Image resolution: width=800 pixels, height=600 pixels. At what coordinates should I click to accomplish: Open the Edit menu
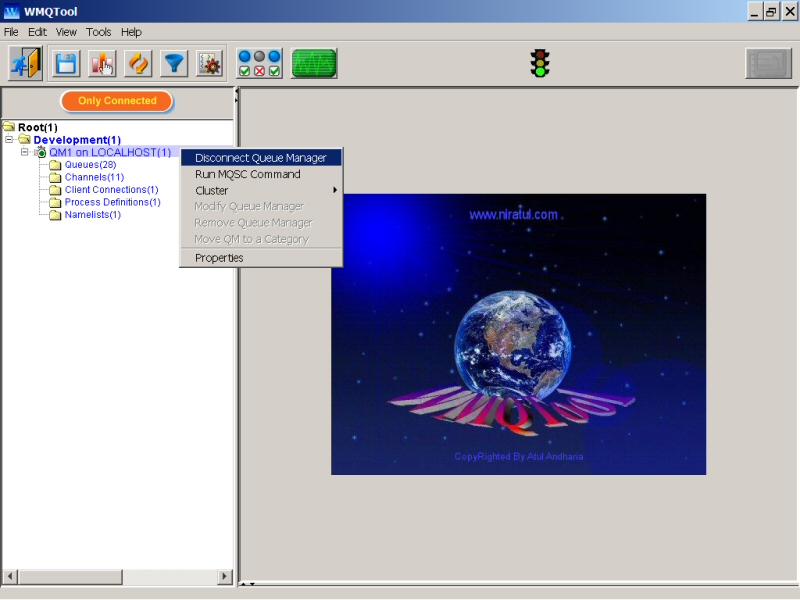(x=37, y=32)
